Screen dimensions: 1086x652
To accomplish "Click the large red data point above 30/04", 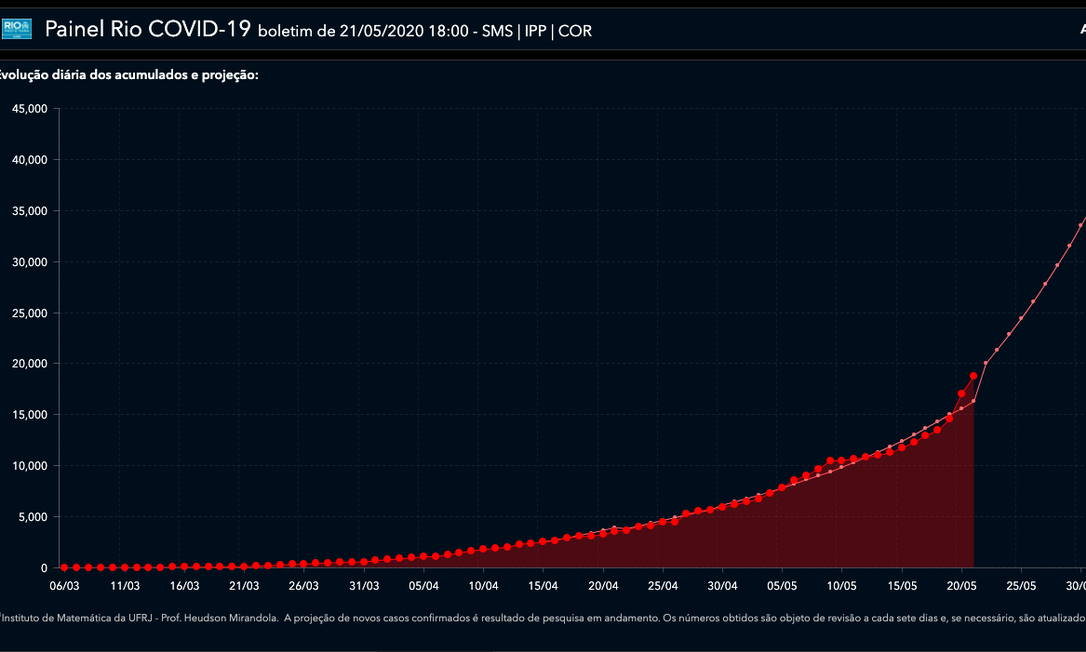I will coord(722,507).
